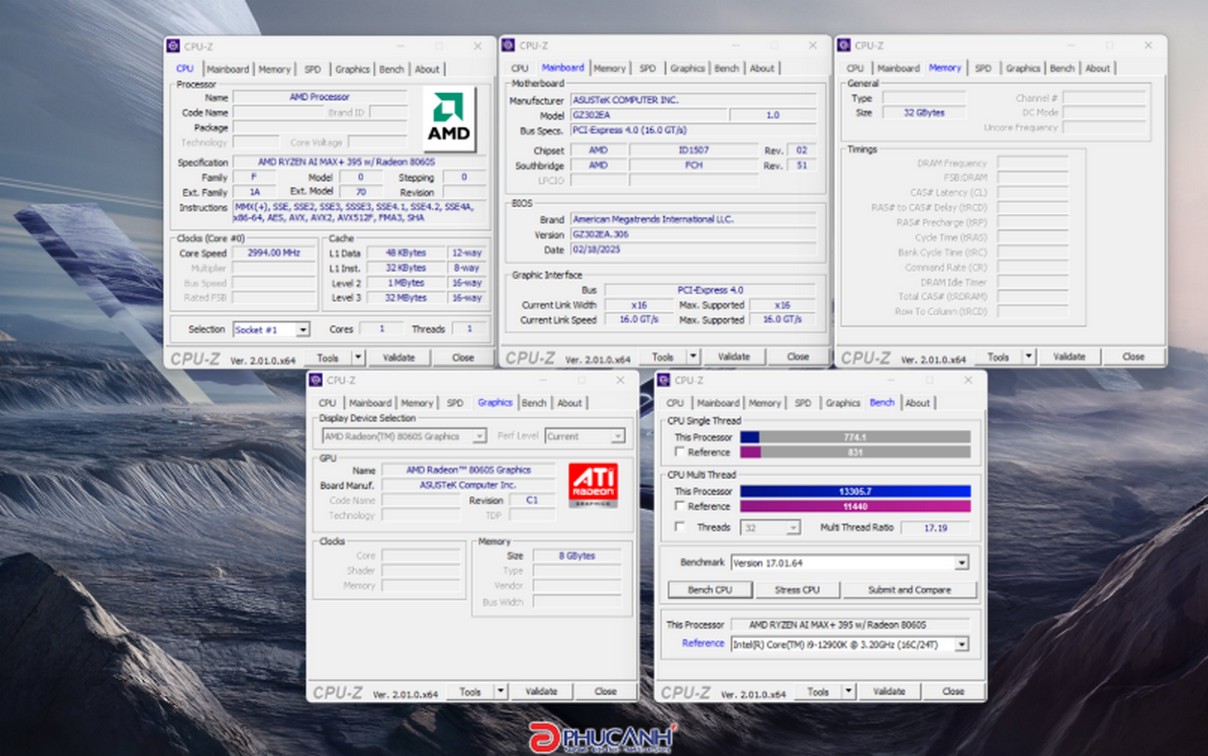This screenshot has width=1208, height=756.
Task: Click Current Link Width value x16
Action: point(638,305)
